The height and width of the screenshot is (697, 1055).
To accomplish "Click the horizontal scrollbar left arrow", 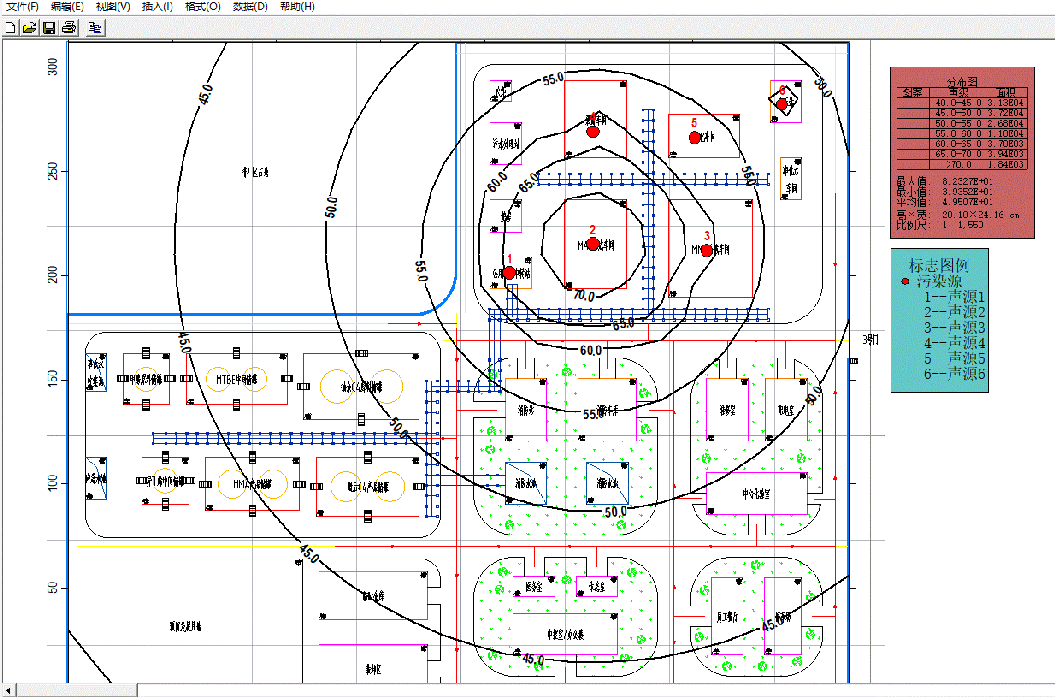I will [8, 690].
